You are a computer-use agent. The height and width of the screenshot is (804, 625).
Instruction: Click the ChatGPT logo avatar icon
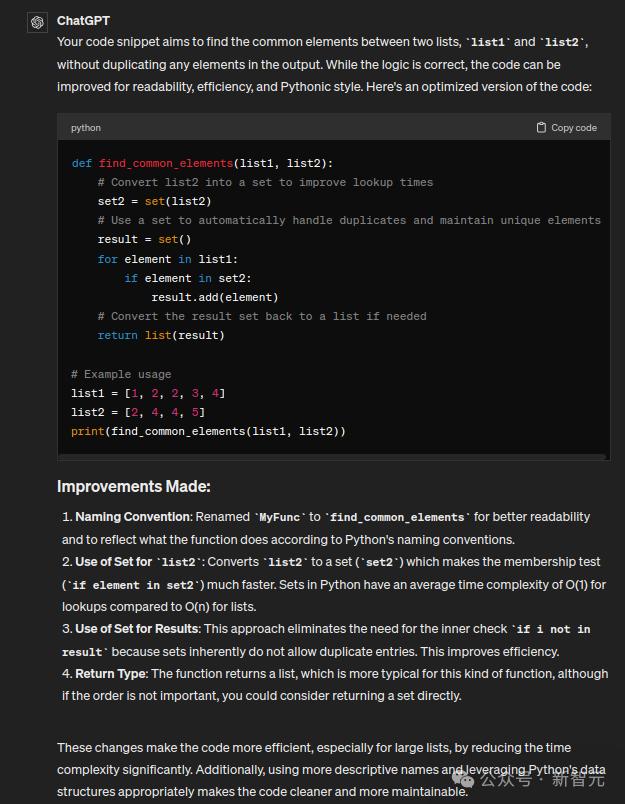pos(38,22)
